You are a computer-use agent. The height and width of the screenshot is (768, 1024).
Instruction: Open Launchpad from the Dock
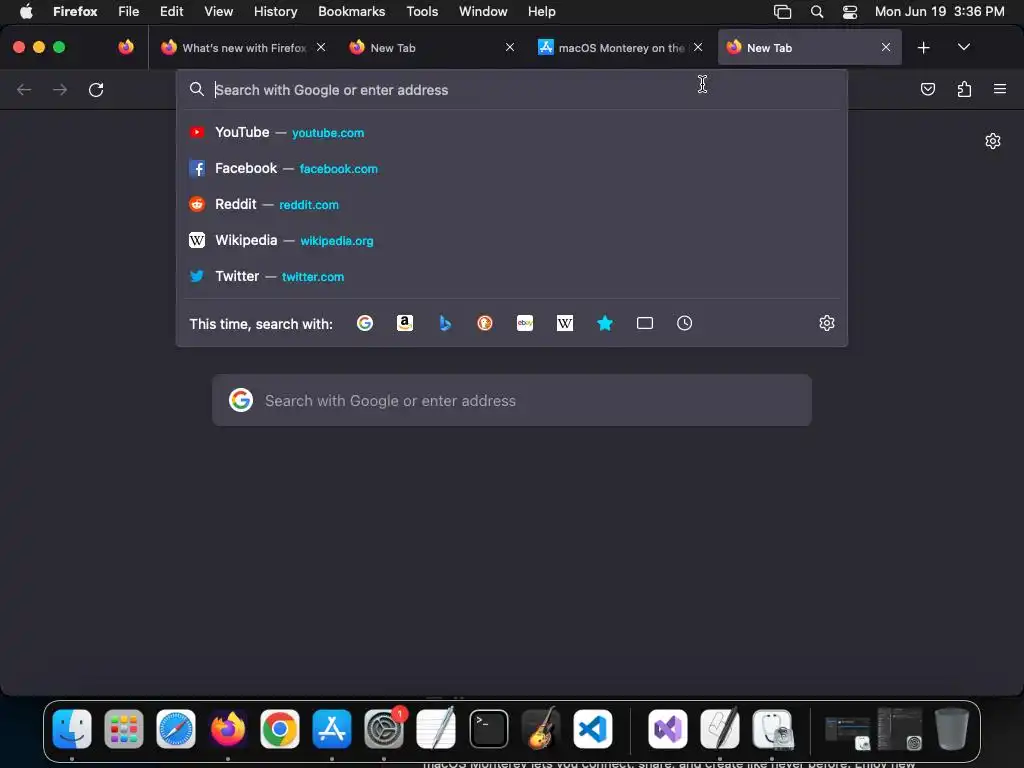tap(123, 729)
